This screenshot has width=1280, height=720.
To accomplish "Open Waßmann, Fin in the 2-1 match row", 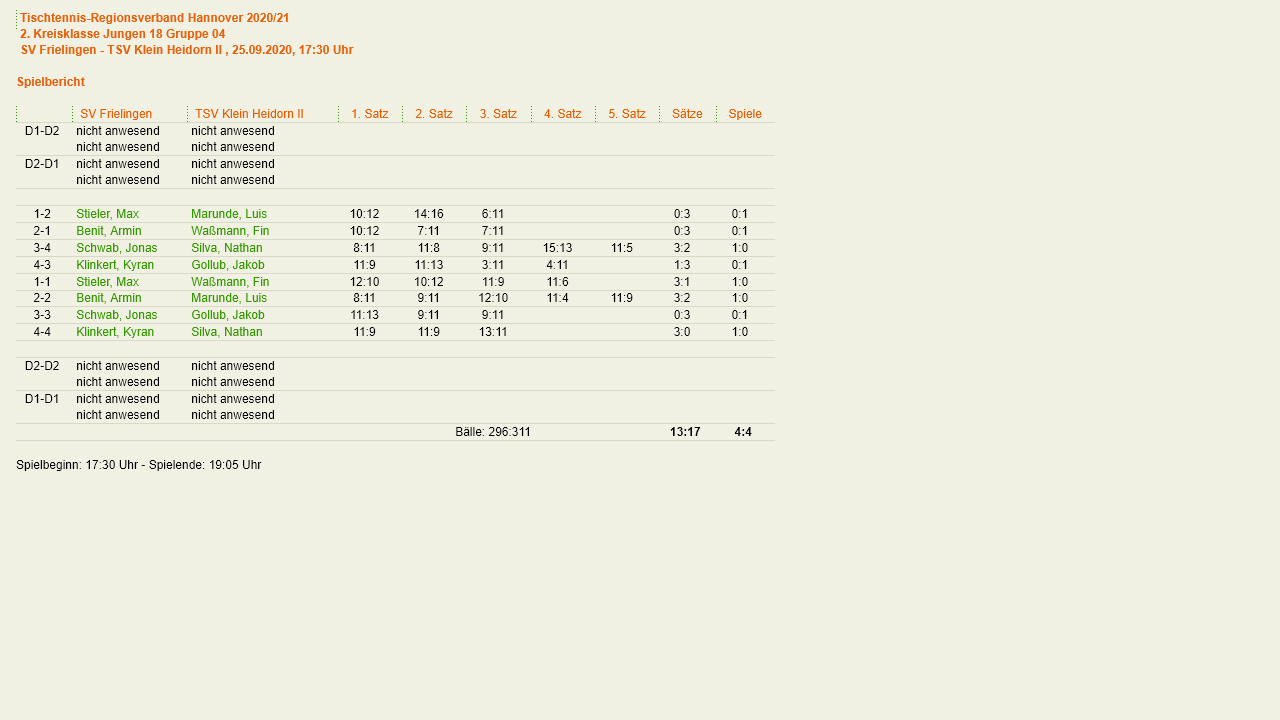I will (230, 231).
